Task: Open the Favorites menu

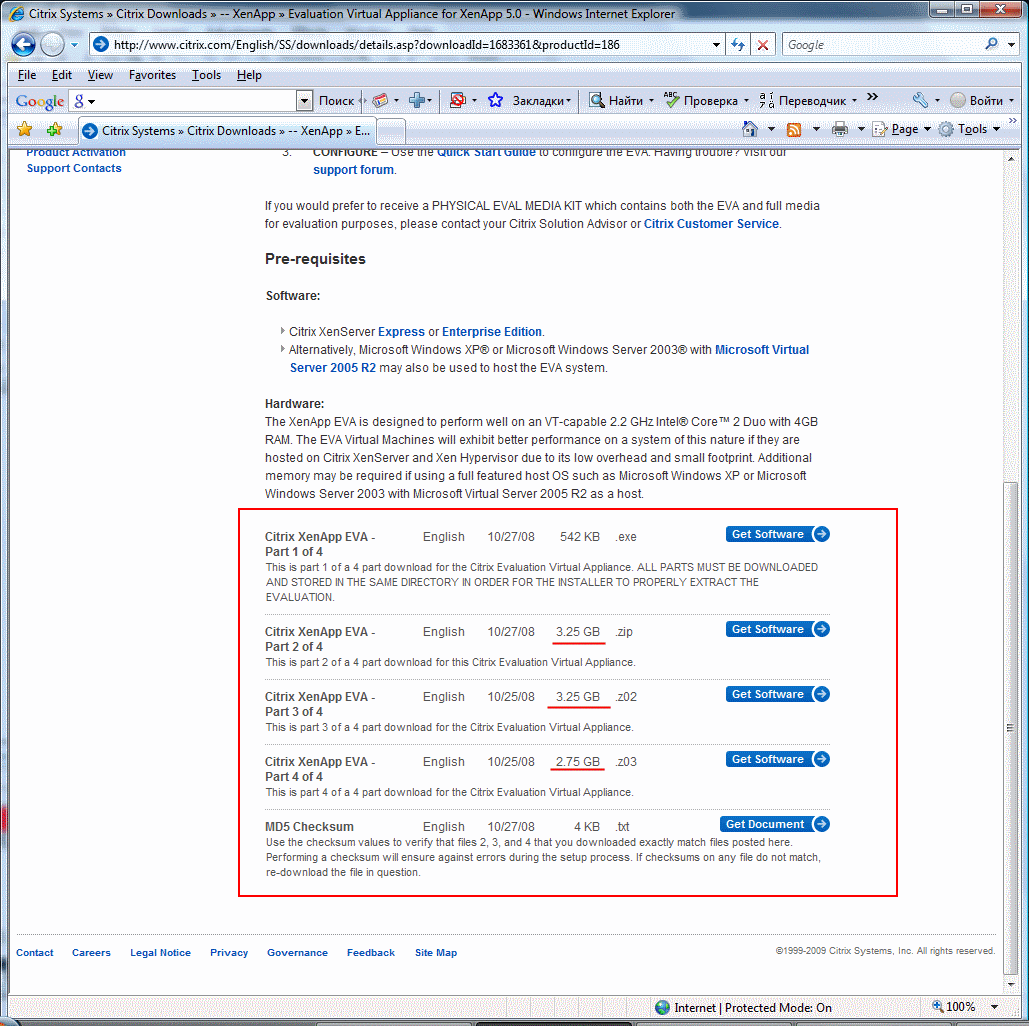Action: click(x=152, y=75)
